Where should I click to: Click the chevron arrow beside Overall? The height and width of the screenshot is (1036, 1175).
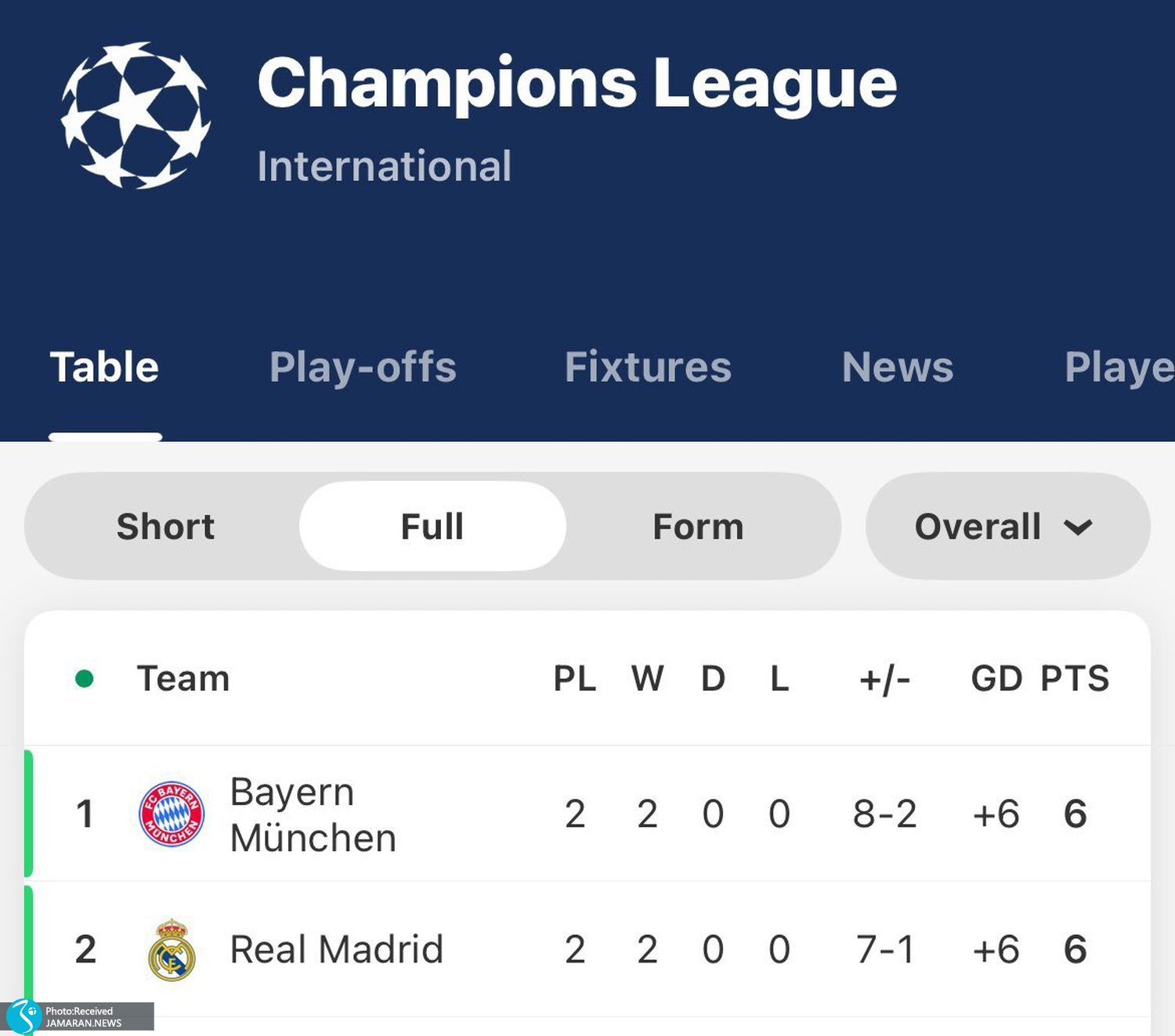coord(1078,528)
